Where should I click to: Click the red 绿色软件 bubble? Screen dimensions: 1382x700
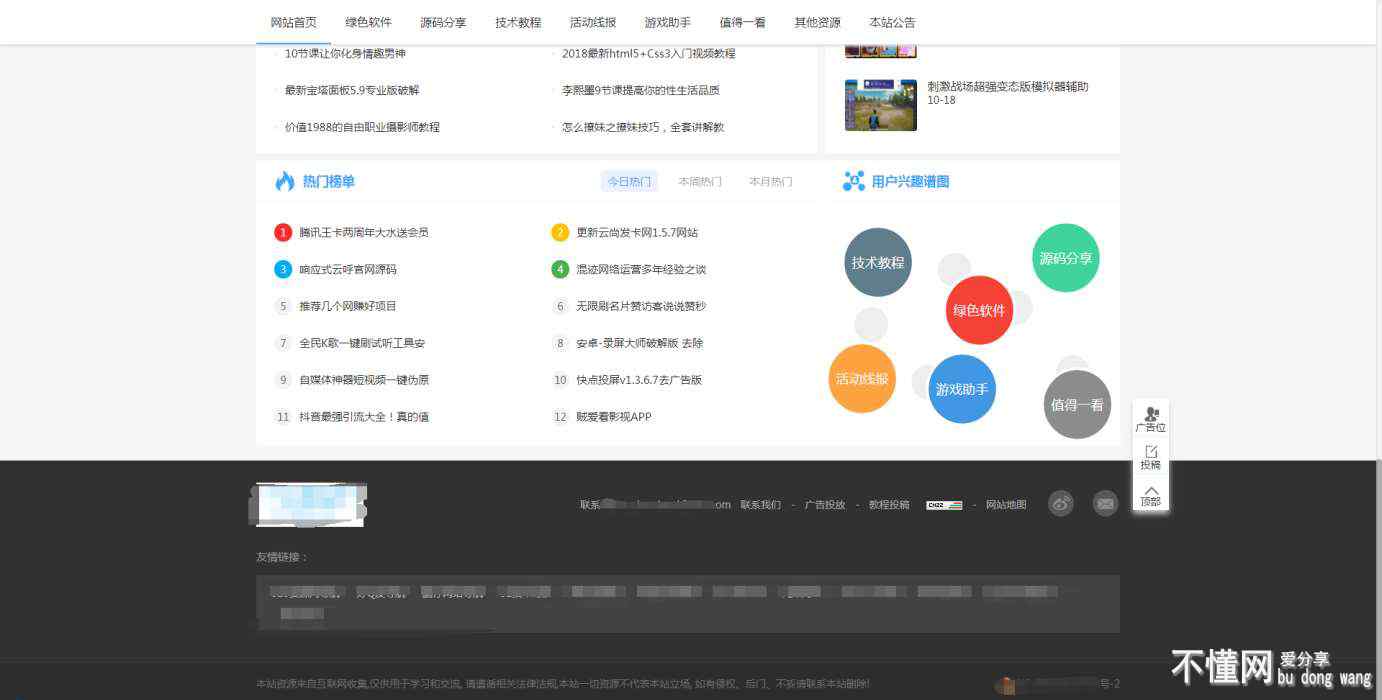[979, 310]
